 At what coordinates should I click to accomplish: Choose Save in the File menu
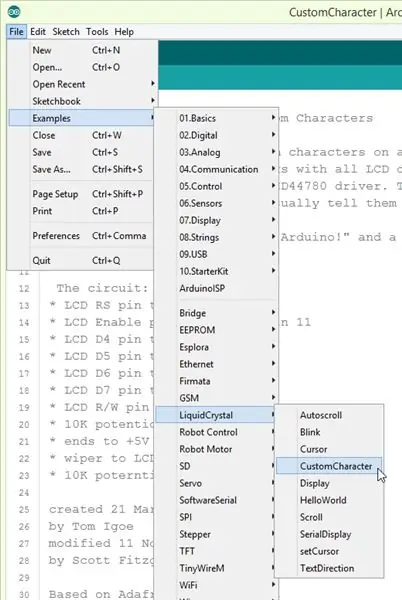click(82, 152)
